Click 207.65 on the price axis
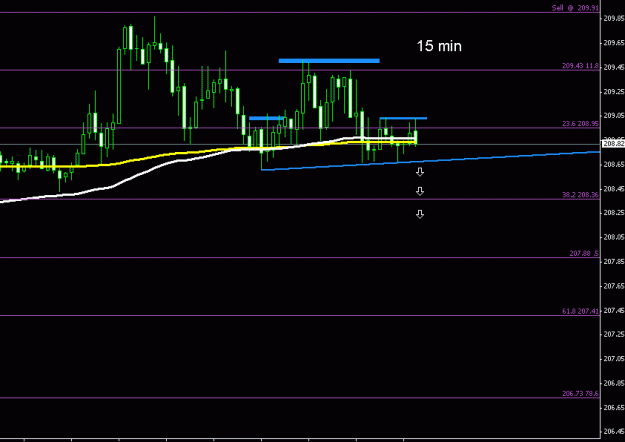 point(614,286)
